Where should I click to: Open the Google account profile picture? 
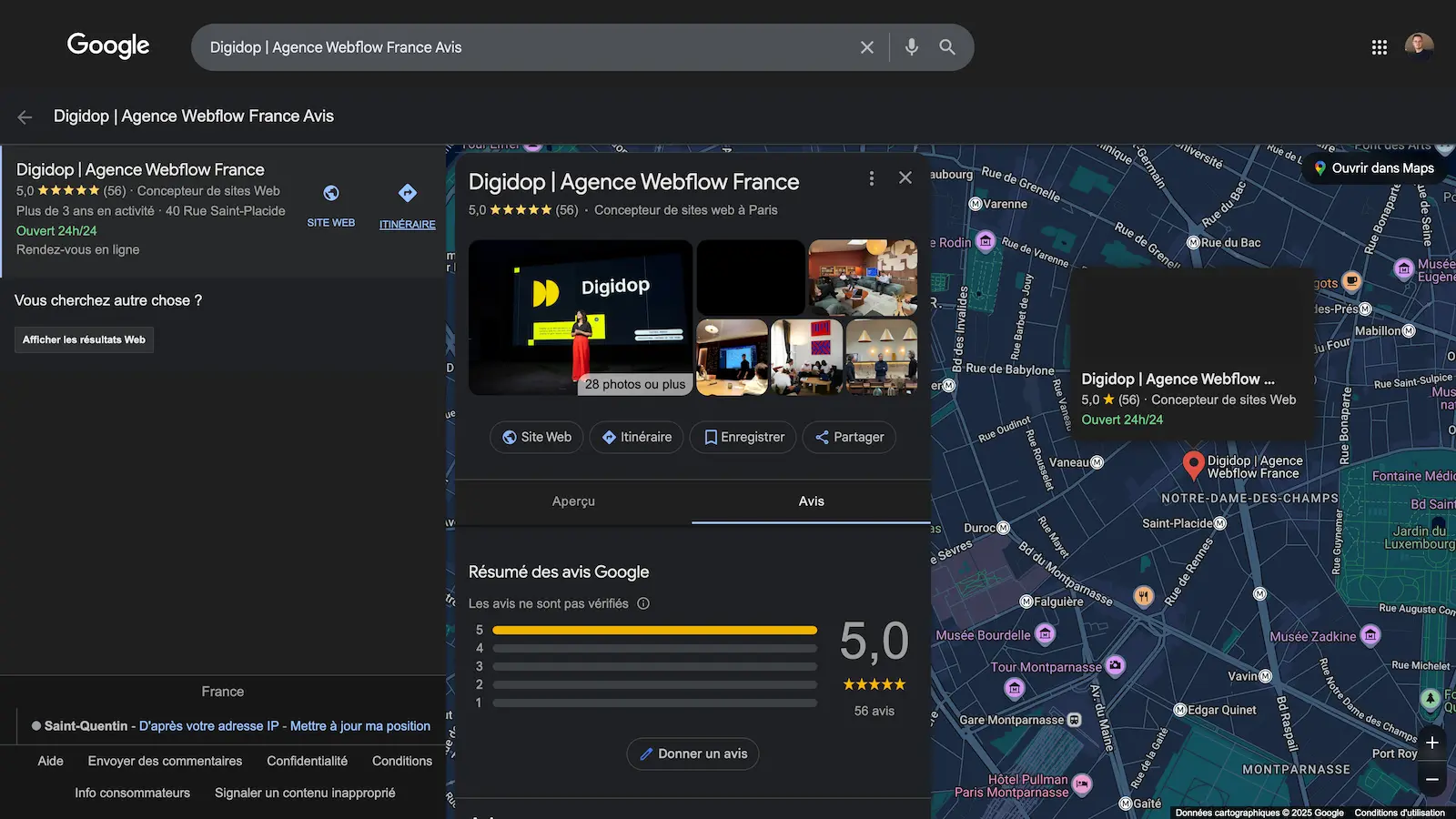pyautogui.click(x=1419, y=46)
